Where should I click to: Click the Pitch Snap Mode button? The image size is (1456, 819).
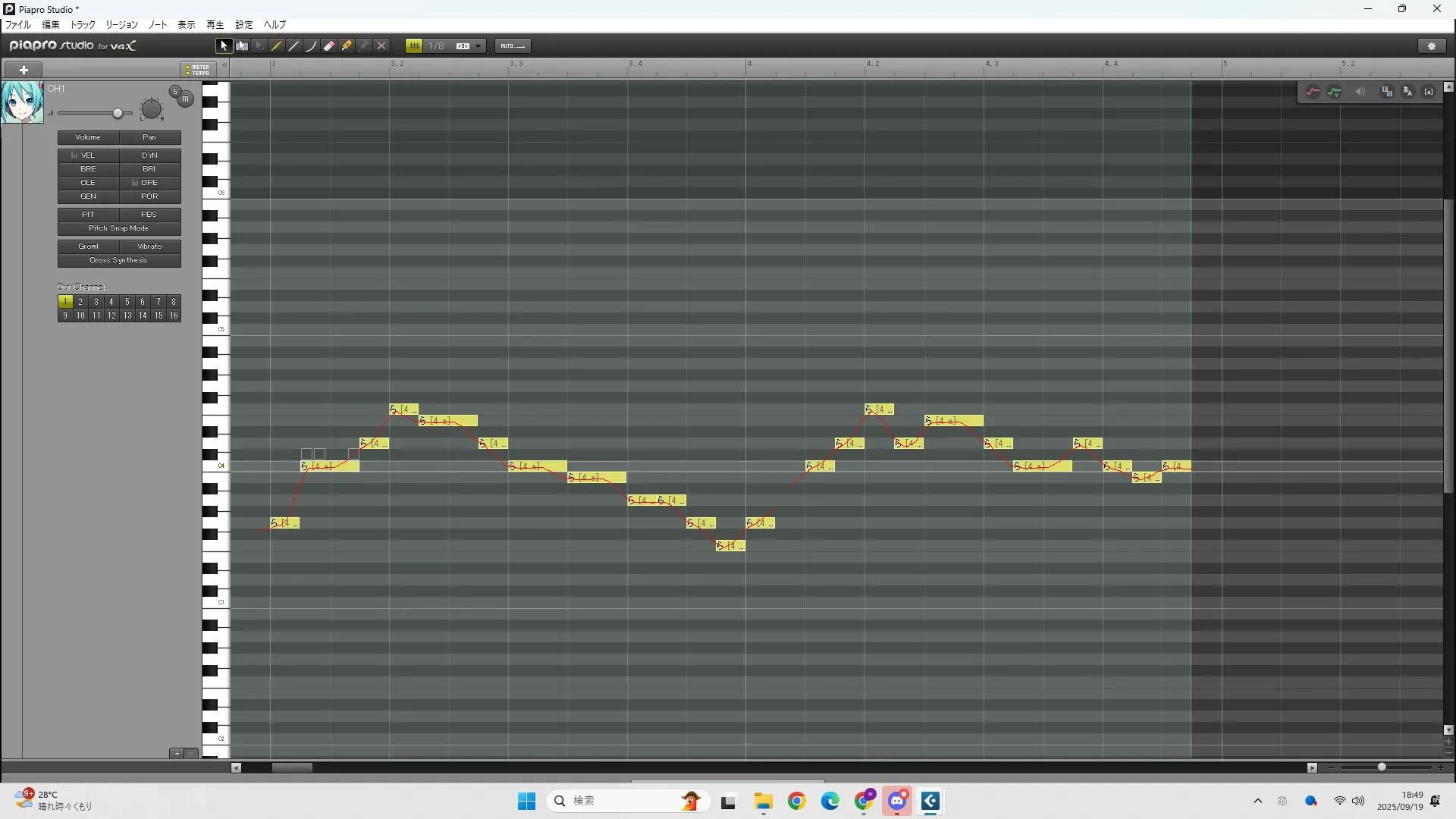[x=119, y=228]
